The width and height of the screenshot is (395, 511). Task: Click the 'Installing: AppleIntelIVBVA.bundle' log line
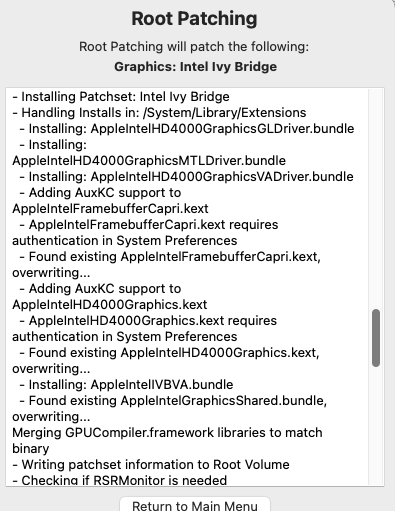coord(126,385)
